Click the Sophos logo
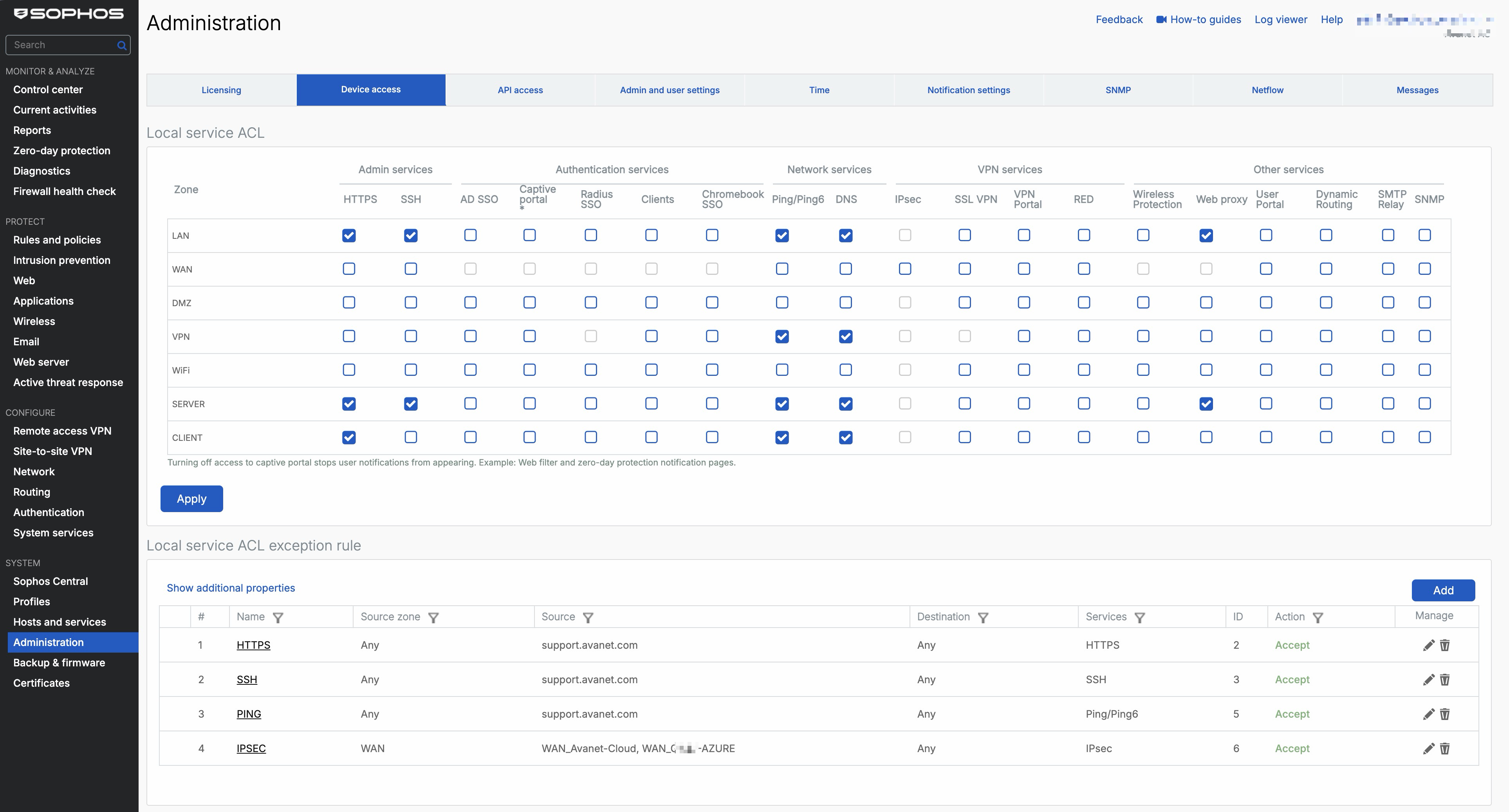 coord(69,14)
